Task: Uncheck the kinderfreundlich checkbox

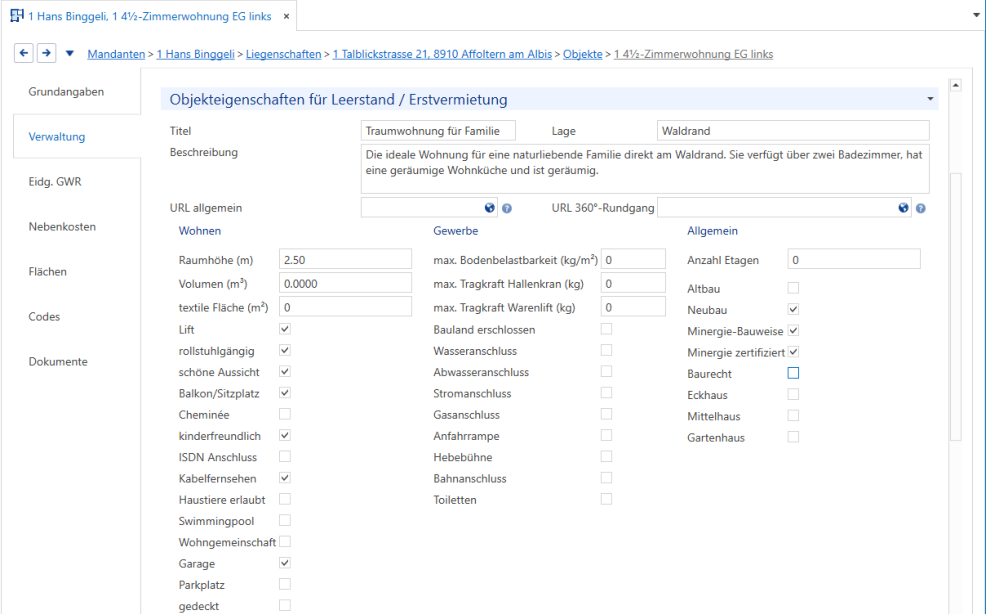Action: (285, 435)
